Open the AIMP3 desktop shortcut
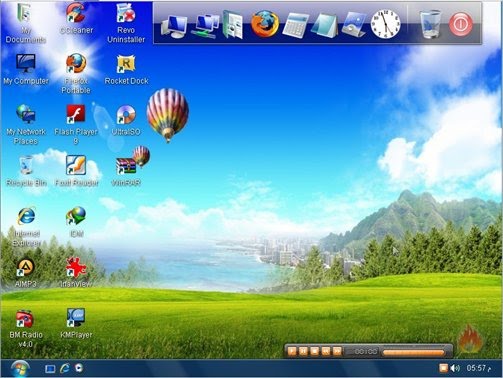The width and height of the screenshot is (503, 378). click(x=26, y=273)
